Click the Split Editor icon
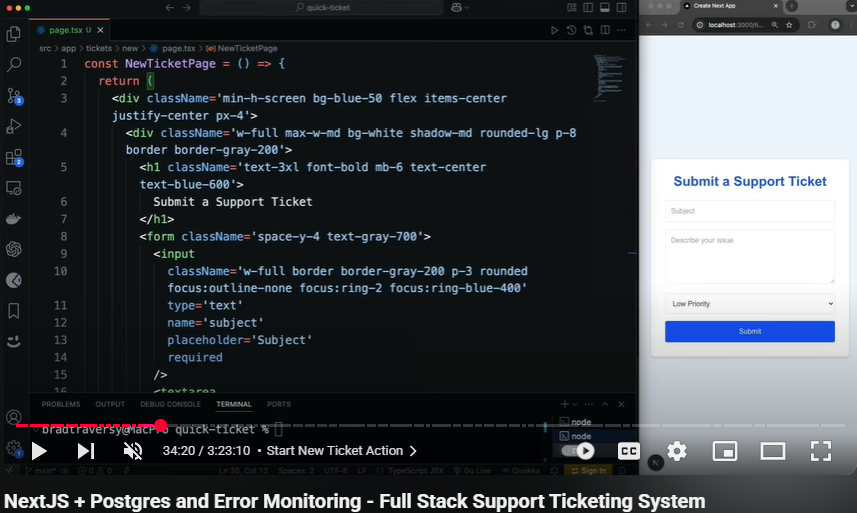Viewport: 857px width, 513px height. (x=605, y=30)
